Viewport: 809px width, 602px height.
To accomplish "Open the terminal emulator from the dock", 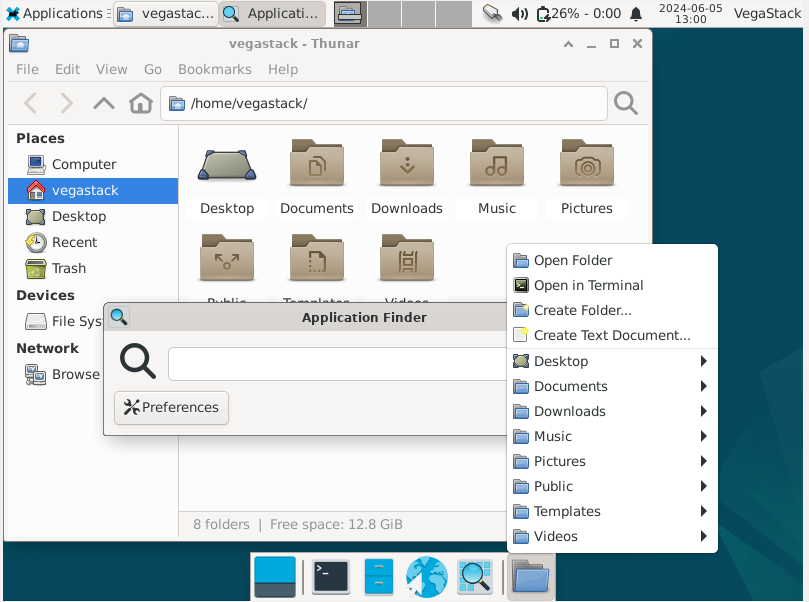I will coord(330,577).
